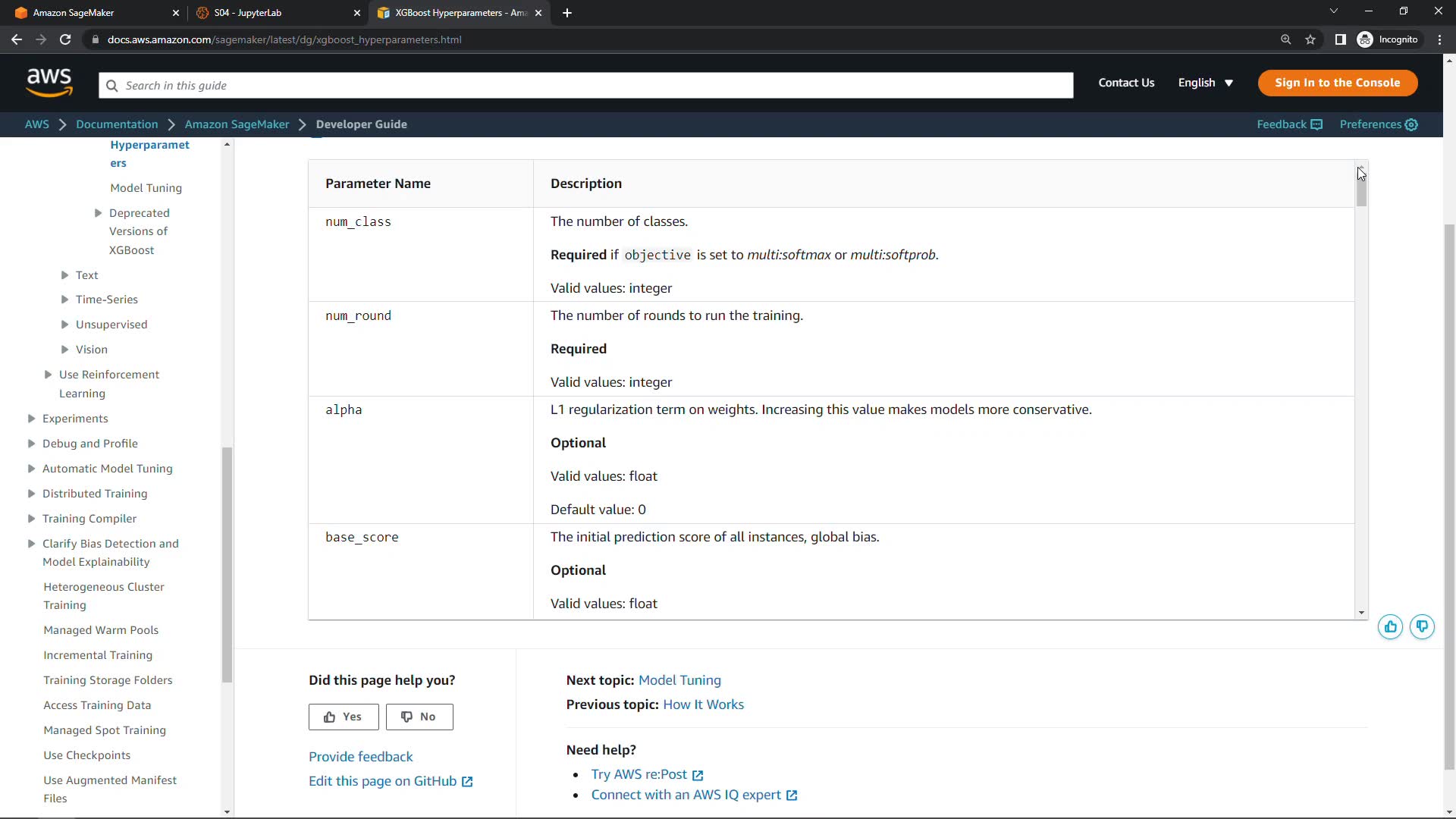Viewport: 1456px width, 819px height.
Task: Bookmark page with star icon
Action: point(1310,39)
